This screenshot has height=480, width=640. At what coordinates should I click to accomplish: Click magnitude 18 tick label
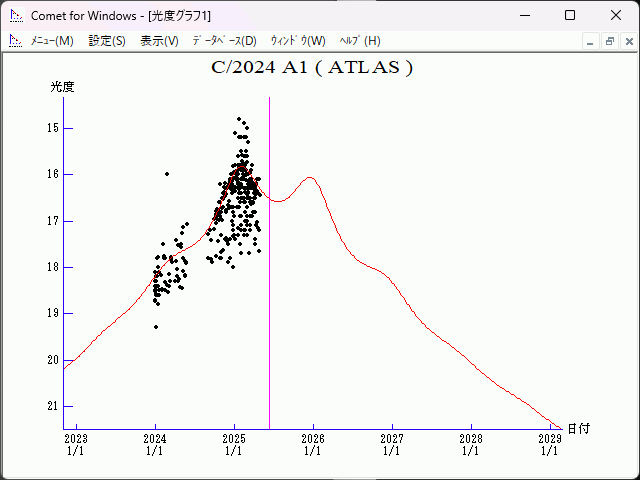point(53,267)
